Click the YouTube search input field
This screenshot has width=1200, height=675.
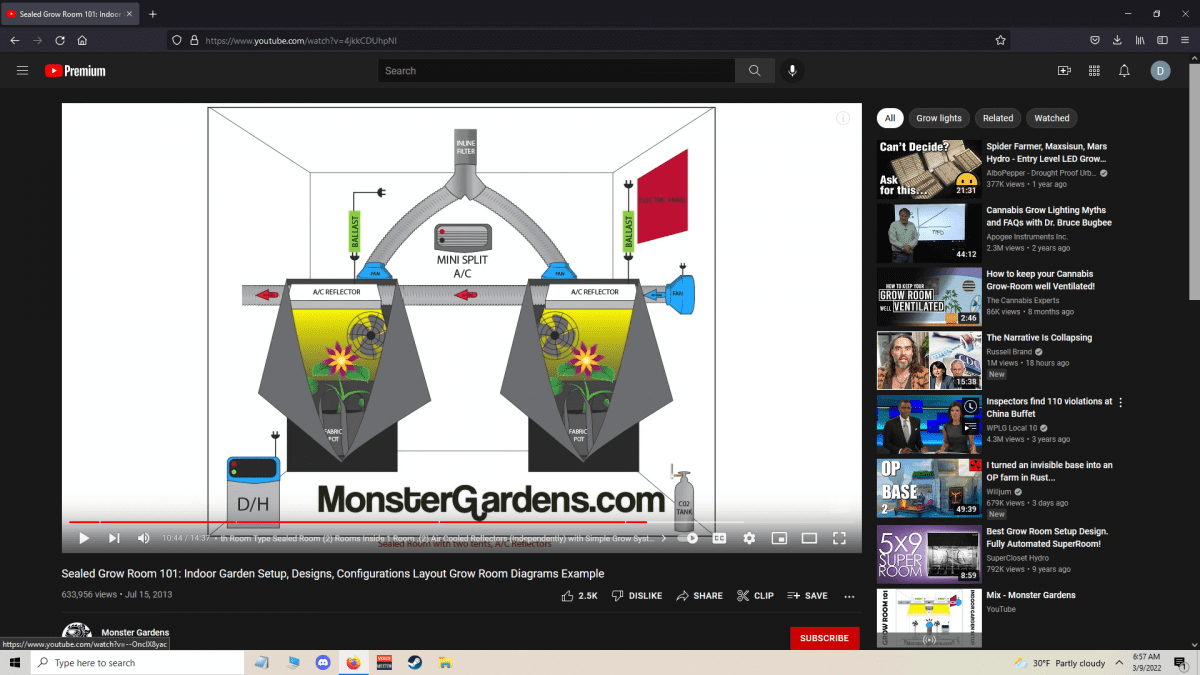click(556, 71)
